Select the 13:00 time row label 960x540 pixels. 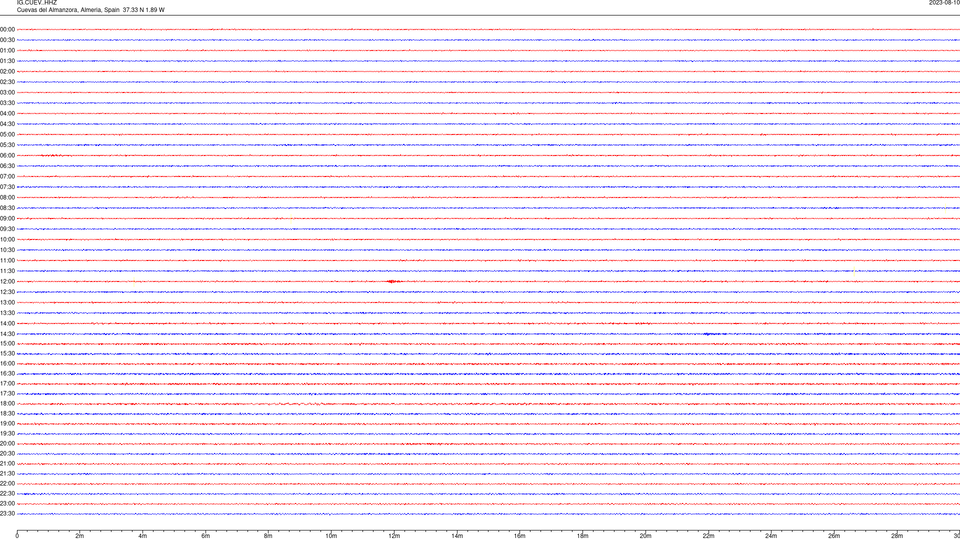click(7, 302)
